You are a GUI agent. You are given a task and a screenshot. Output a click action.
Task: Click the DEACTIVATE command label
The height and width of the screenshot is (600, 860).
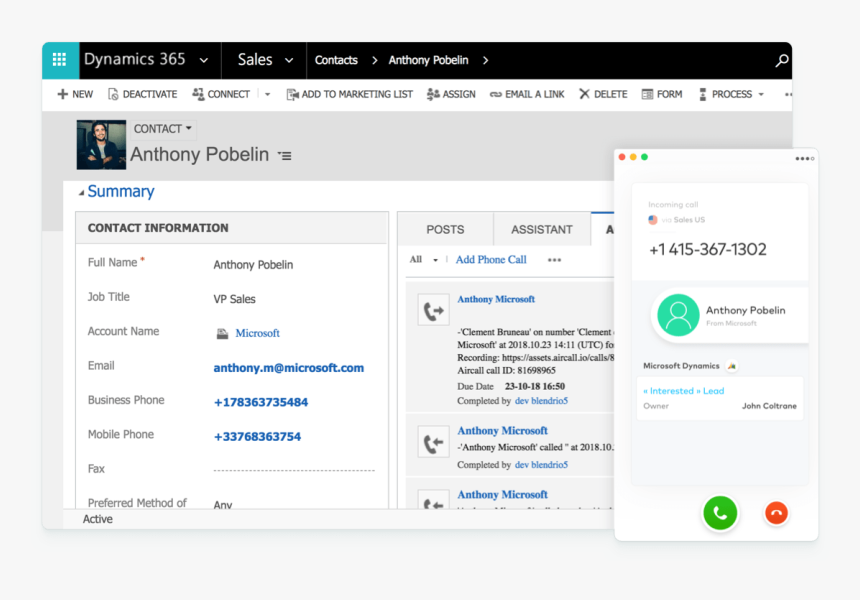pos(150,94)
